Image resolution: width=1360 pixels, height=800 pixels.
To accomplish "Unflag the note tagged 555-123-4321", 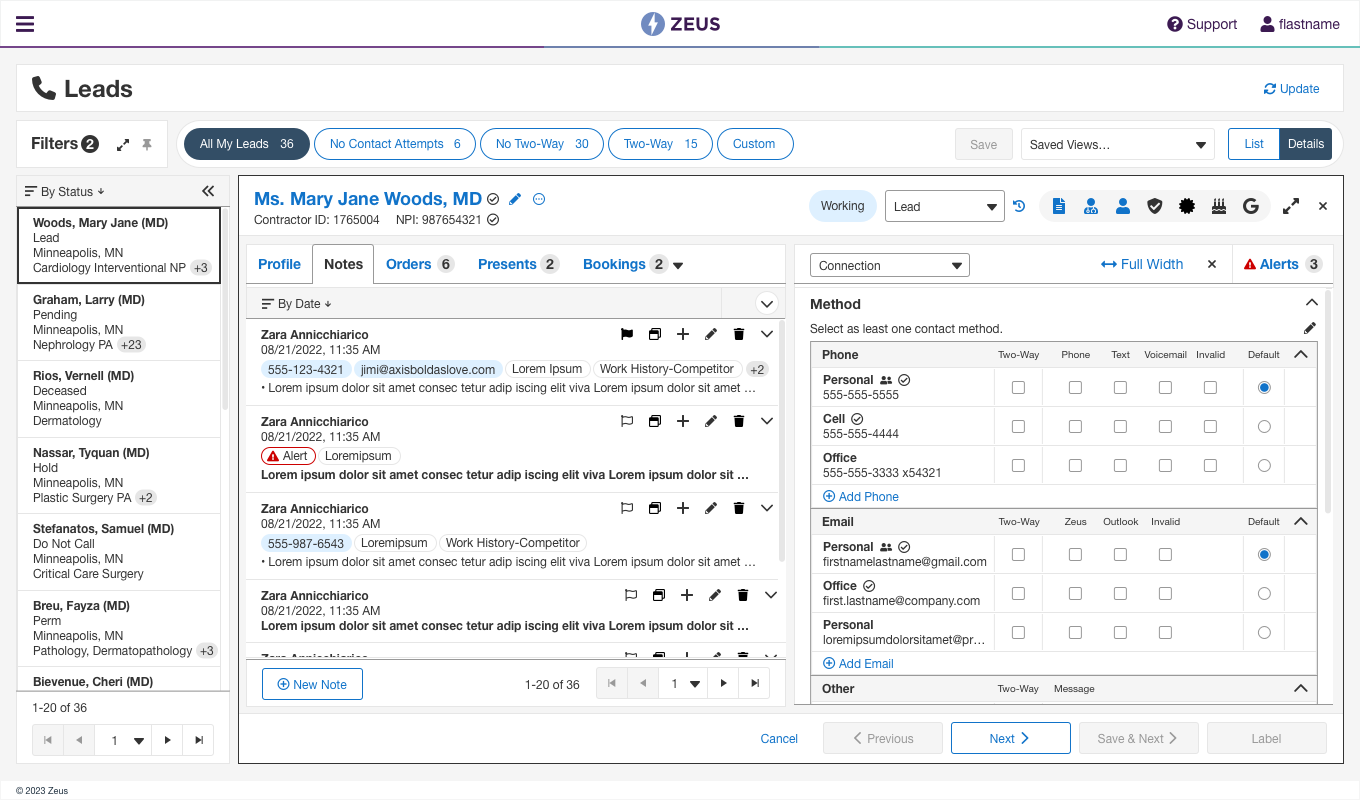I will coord(627,335).
